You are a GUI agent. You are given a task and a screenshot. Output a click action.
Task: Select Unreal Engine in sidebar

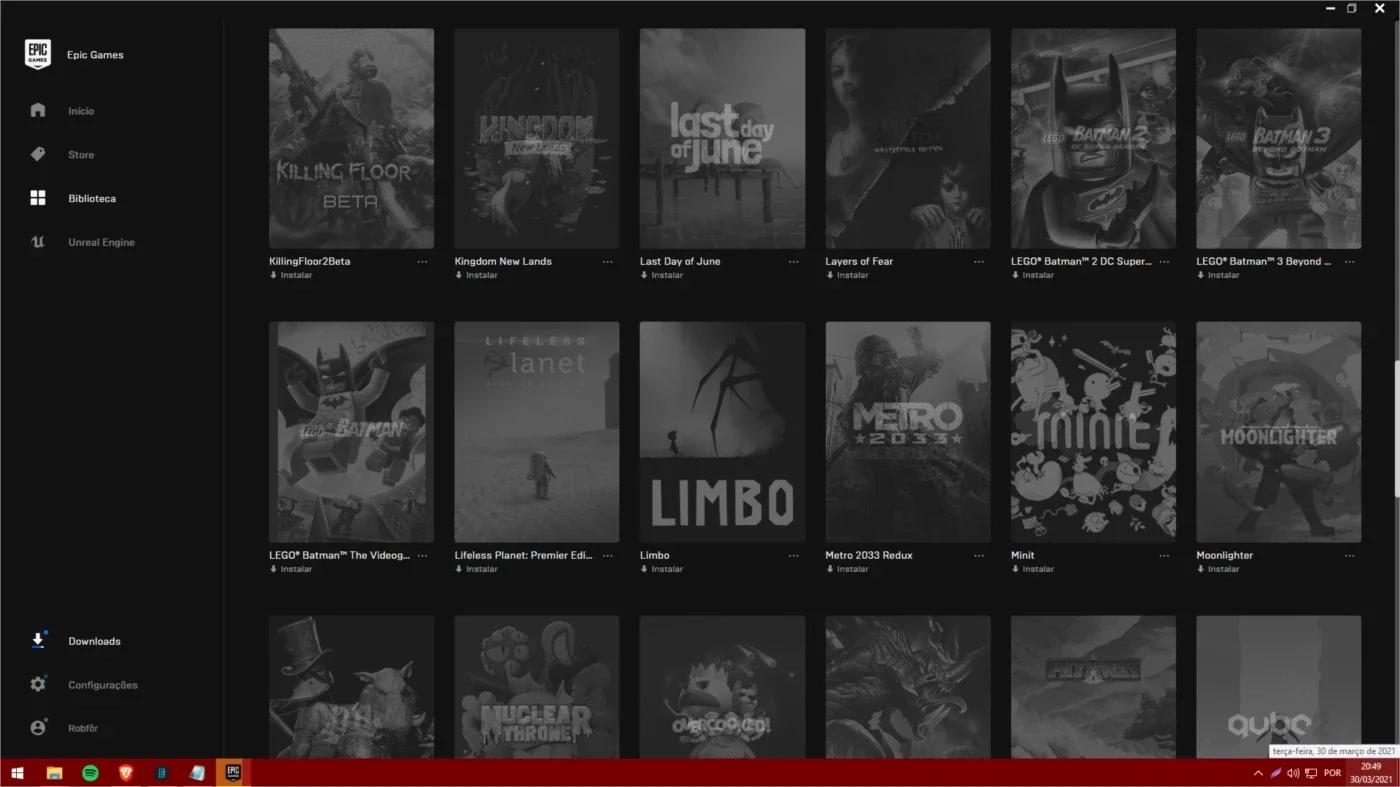[101, 243]
